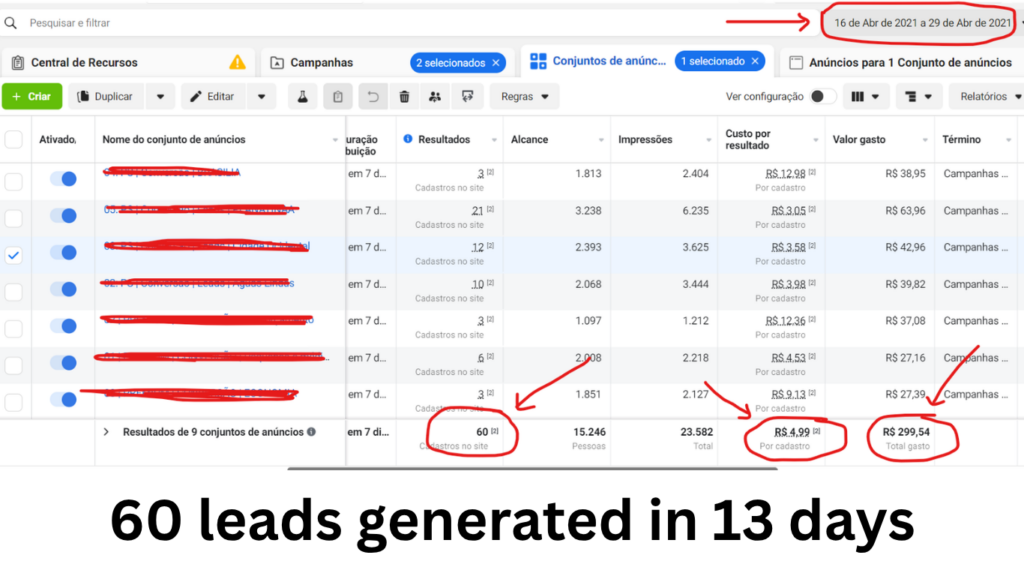Screen dimensions: 1024x576
Task: Click the export/share icon beside Regras
Action: tap(468, 97)
